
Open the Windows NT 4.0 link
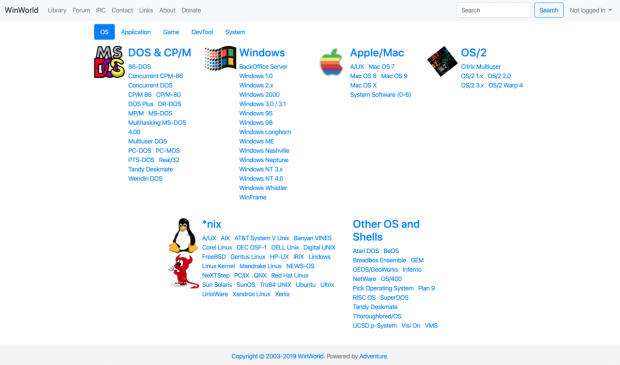pos(261,179)
